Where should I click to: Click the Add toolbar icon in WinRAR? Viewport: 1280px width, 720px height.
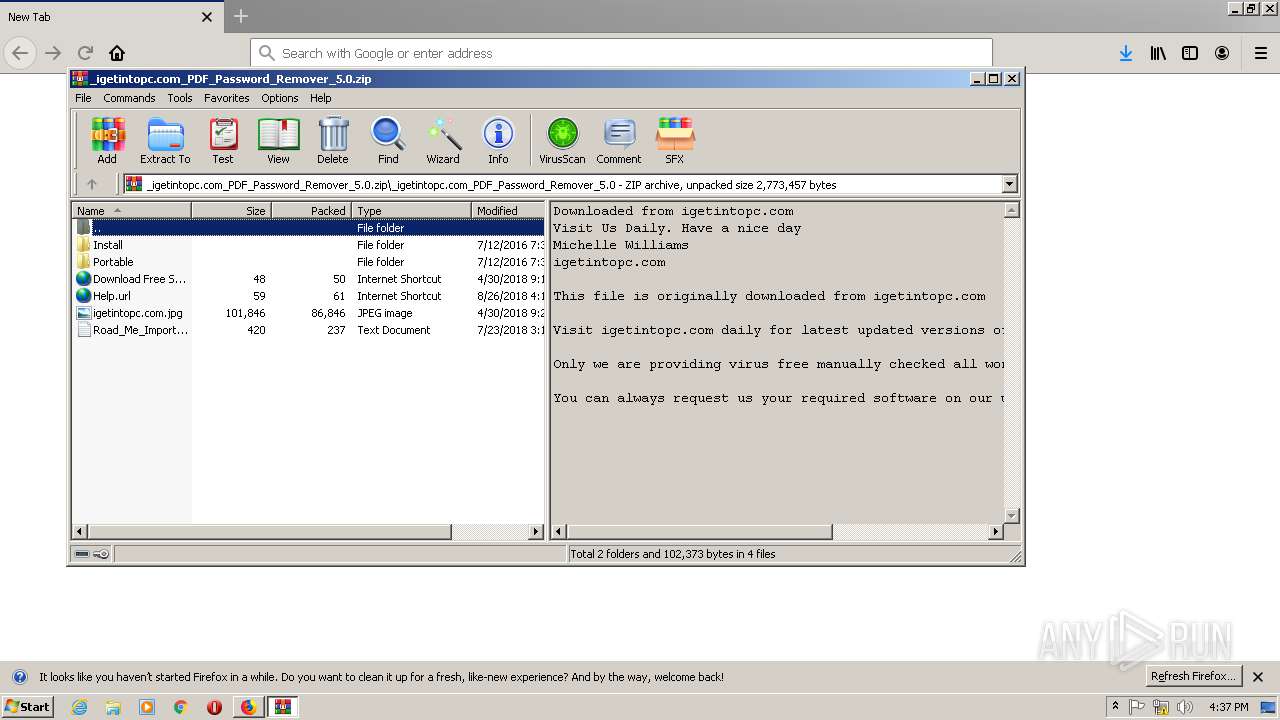click(107, 140)
